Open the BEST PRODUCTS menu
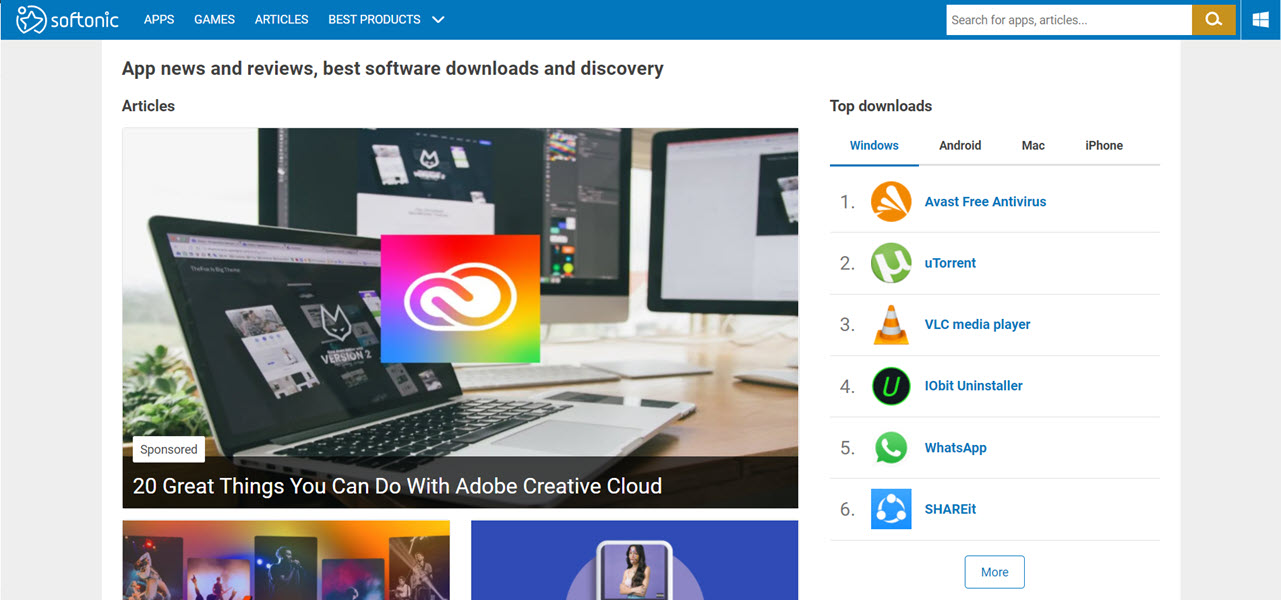 pyautogui.click(x=374, y=20)
